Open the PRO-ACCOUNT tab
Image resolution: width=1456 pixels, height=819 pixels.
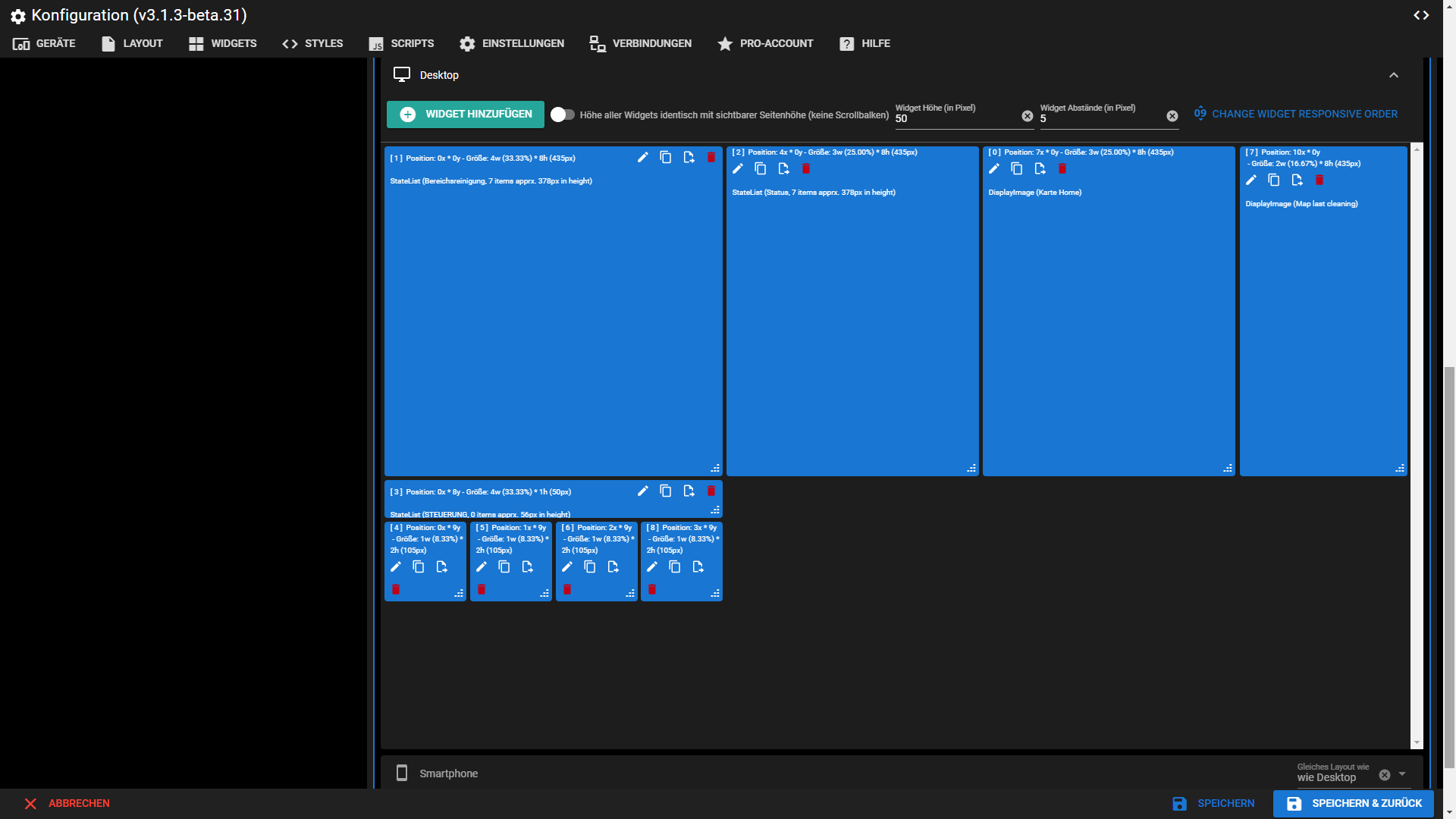click(765, 44)
